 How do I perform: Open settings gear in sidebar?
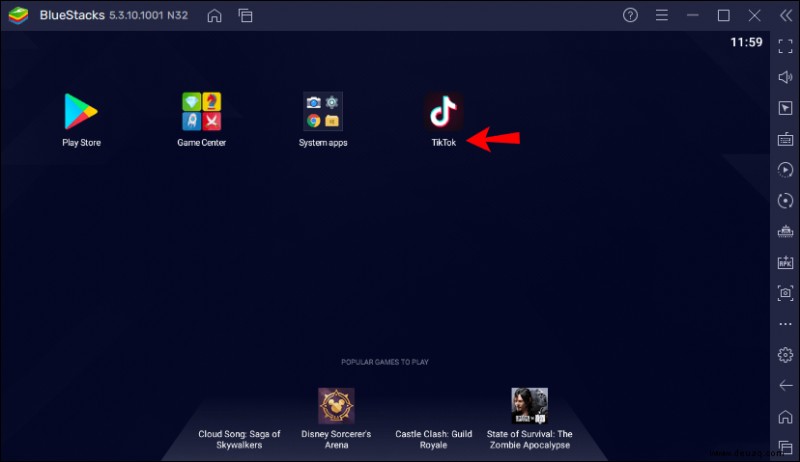(785, 354)
